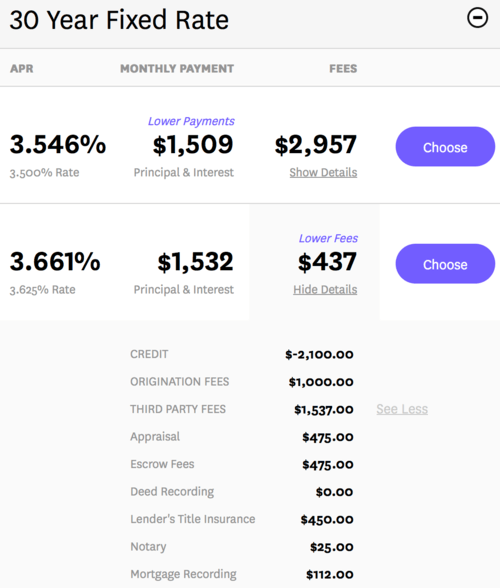The image size is (500, 588).
Task: Click the Fees column header
Action: pyautogui.click(x=343, y=69)
